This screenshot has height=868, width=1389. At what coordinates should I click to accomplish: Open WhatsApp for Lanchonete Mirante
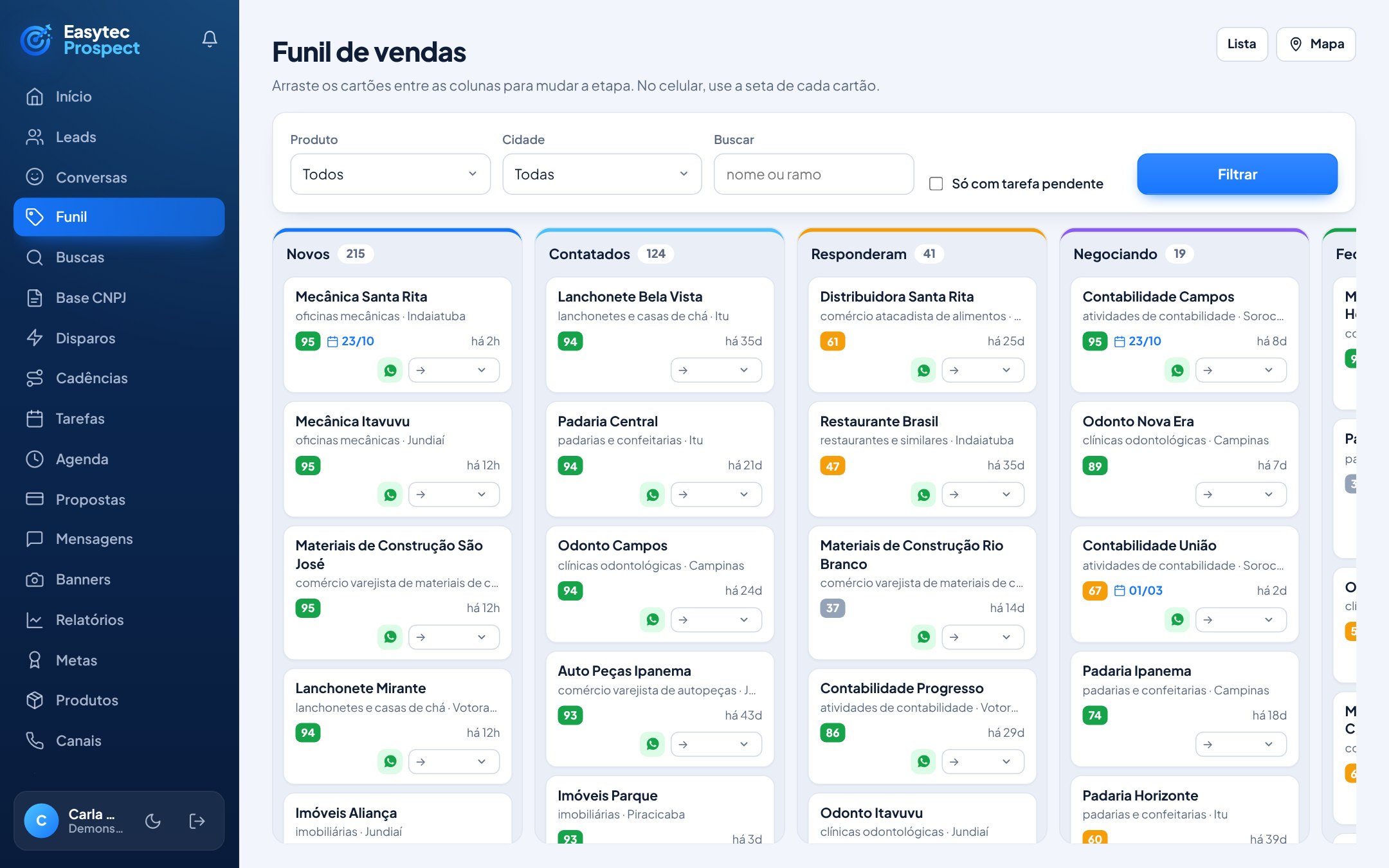click(390, 761)
